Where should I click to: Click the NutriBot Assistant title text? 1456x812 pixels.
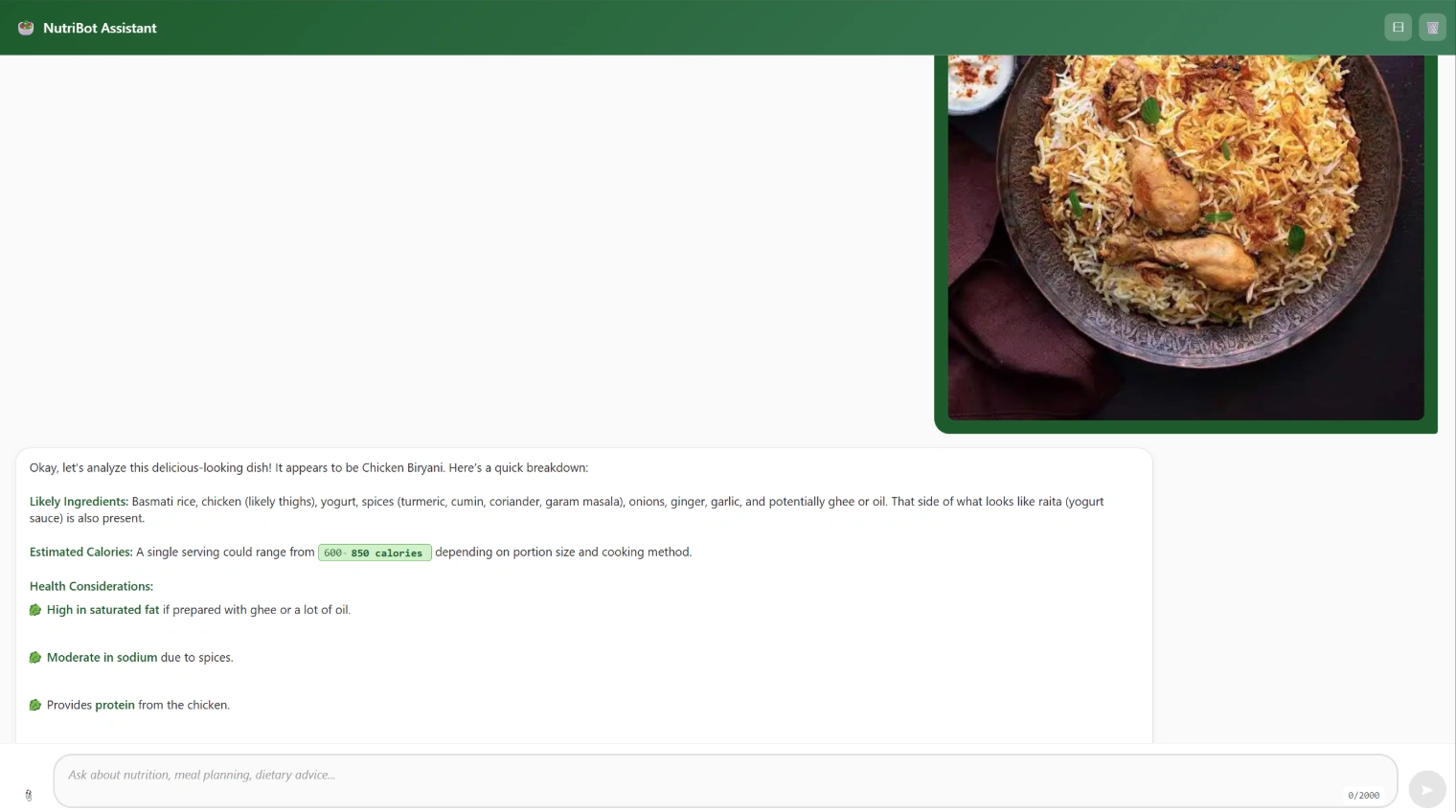[x=100, y=28]
